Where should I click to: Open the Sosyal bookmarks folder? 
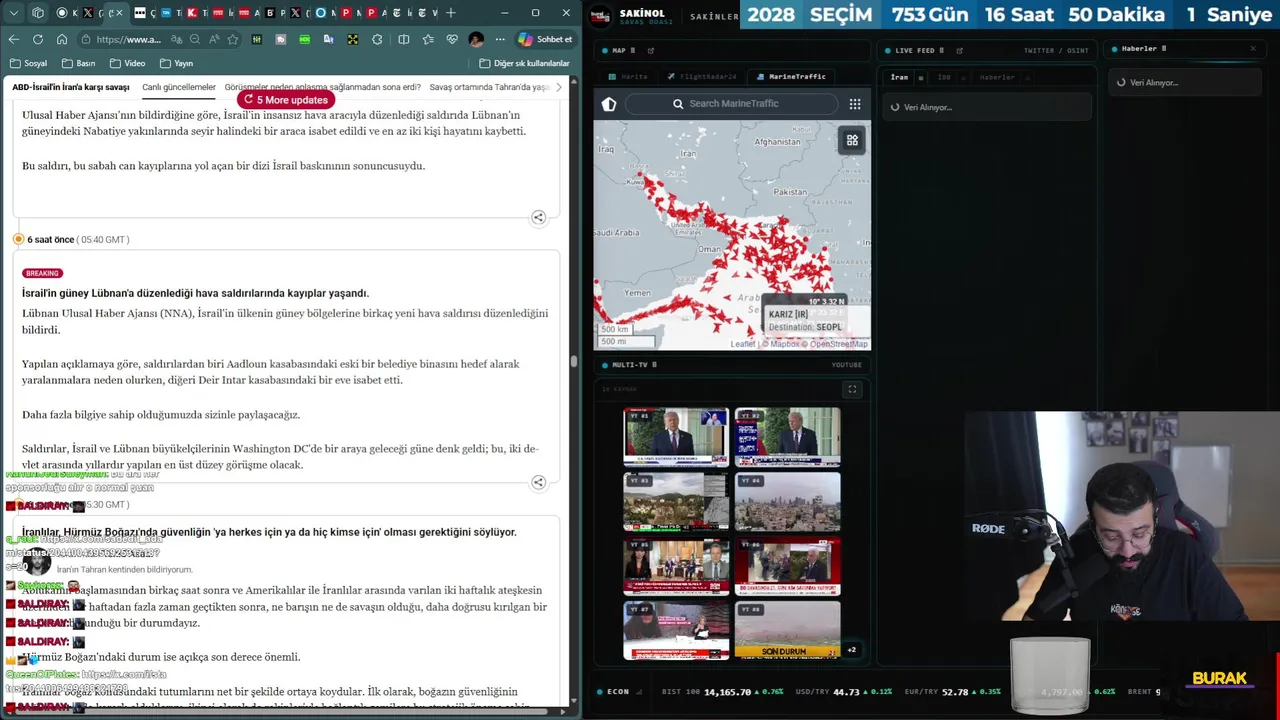coord(28,63)
